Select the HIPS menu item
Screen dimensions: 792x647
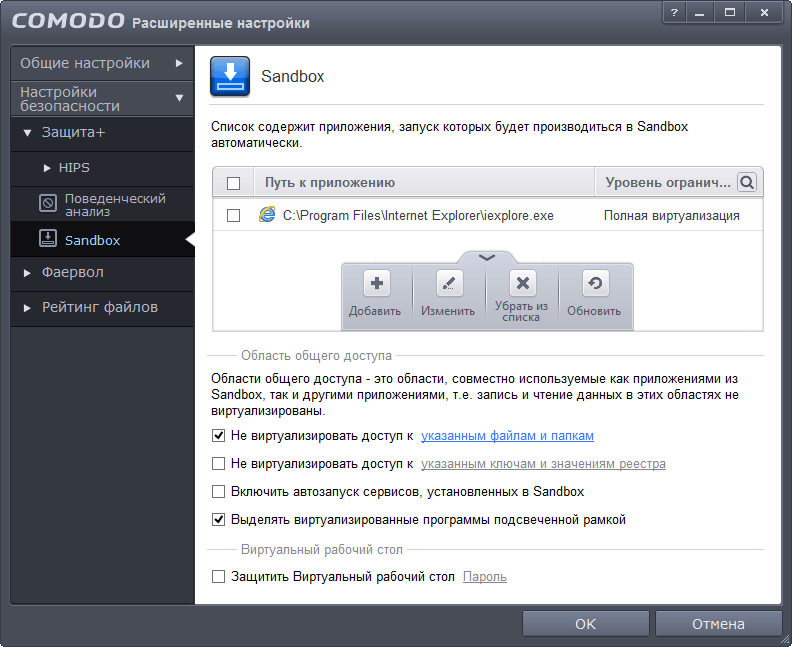(x=102, y=168)
